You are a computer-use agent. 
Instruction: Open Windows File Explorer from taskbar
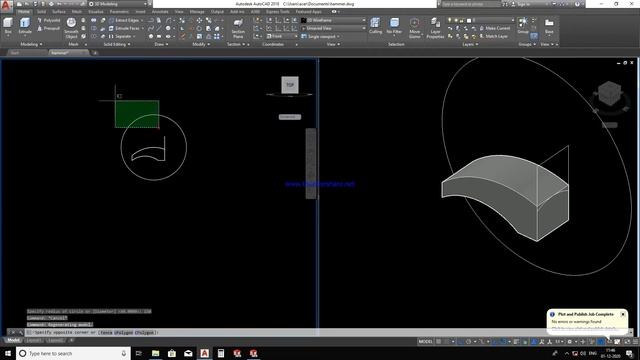click(156, 353)
